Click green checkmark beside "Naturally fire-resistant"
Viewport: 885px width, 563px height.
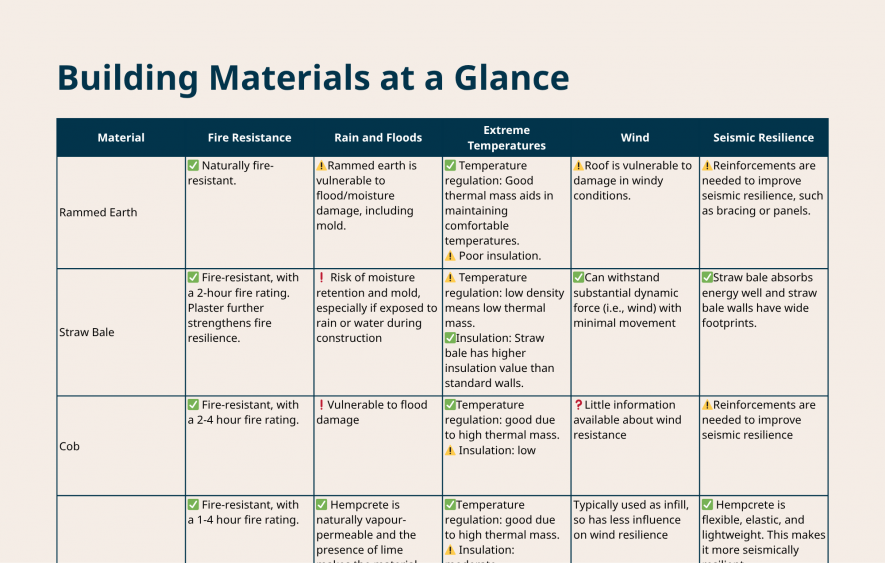[193, 166]
